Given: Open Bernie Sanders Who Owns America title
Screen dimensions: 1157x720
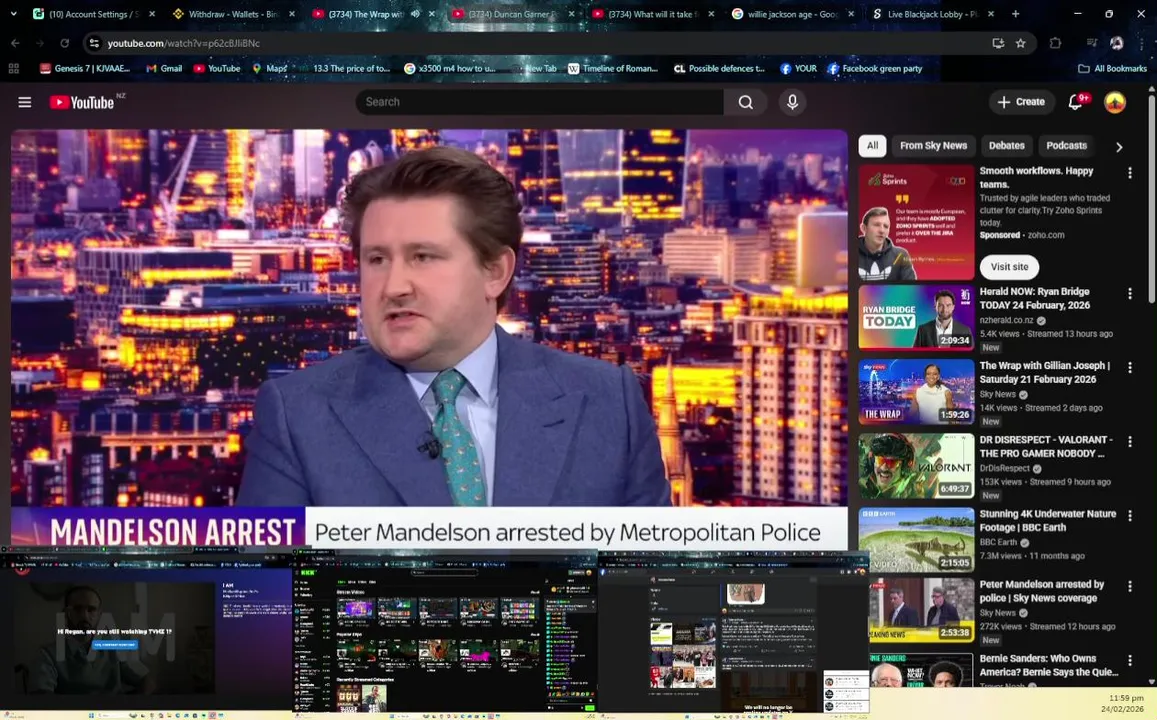Looking at the screenshot, I should click(x=1049, y=665).
